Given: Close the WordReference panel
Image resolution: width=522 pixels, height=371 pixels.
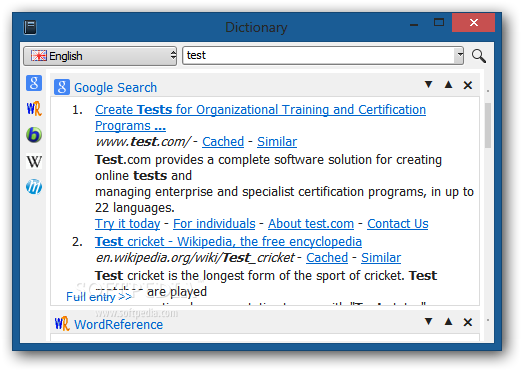Looking at the screenshot, I should coord(468,322).
